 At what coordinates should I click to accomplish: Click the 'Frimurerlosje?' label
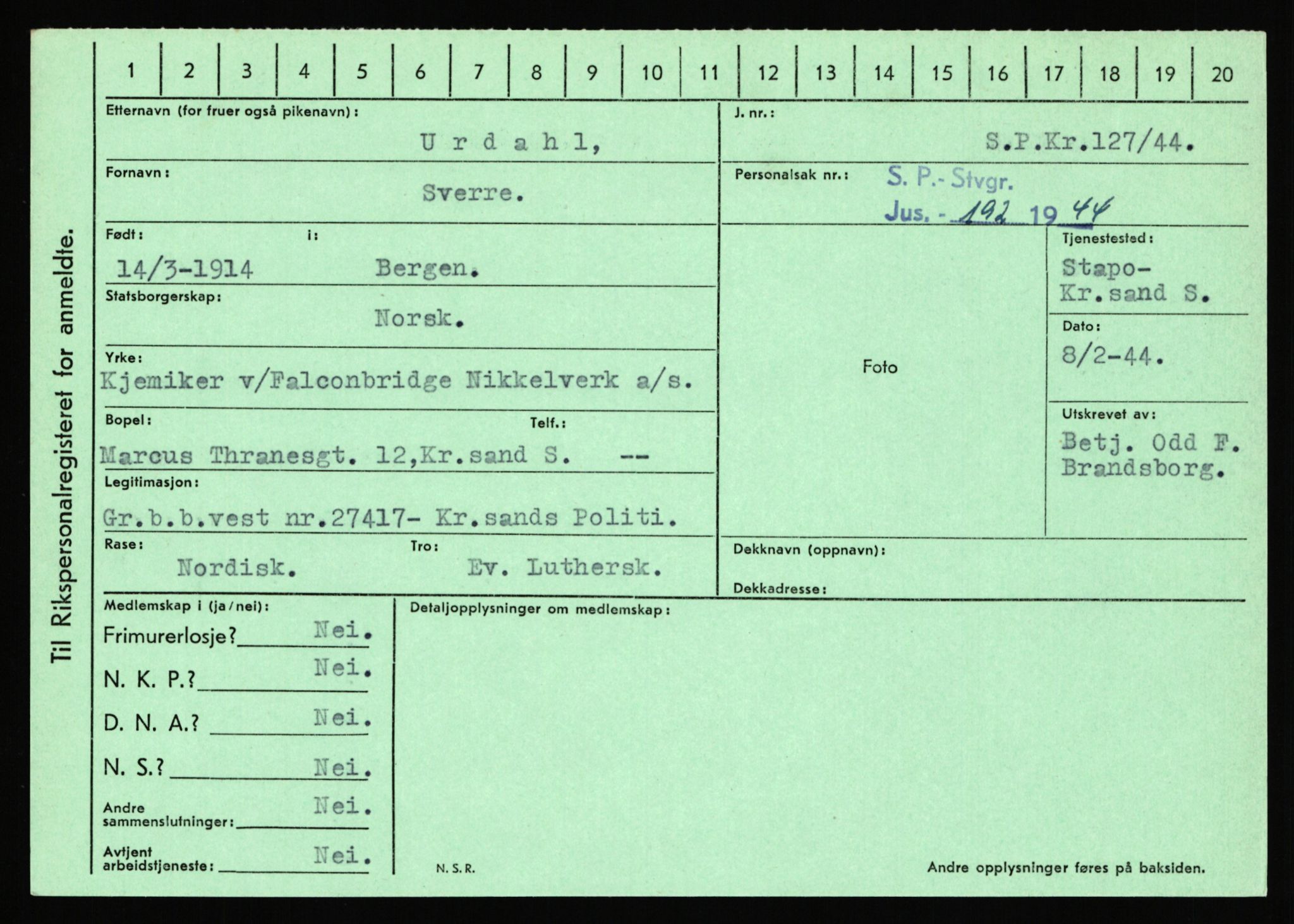point(170,637)
